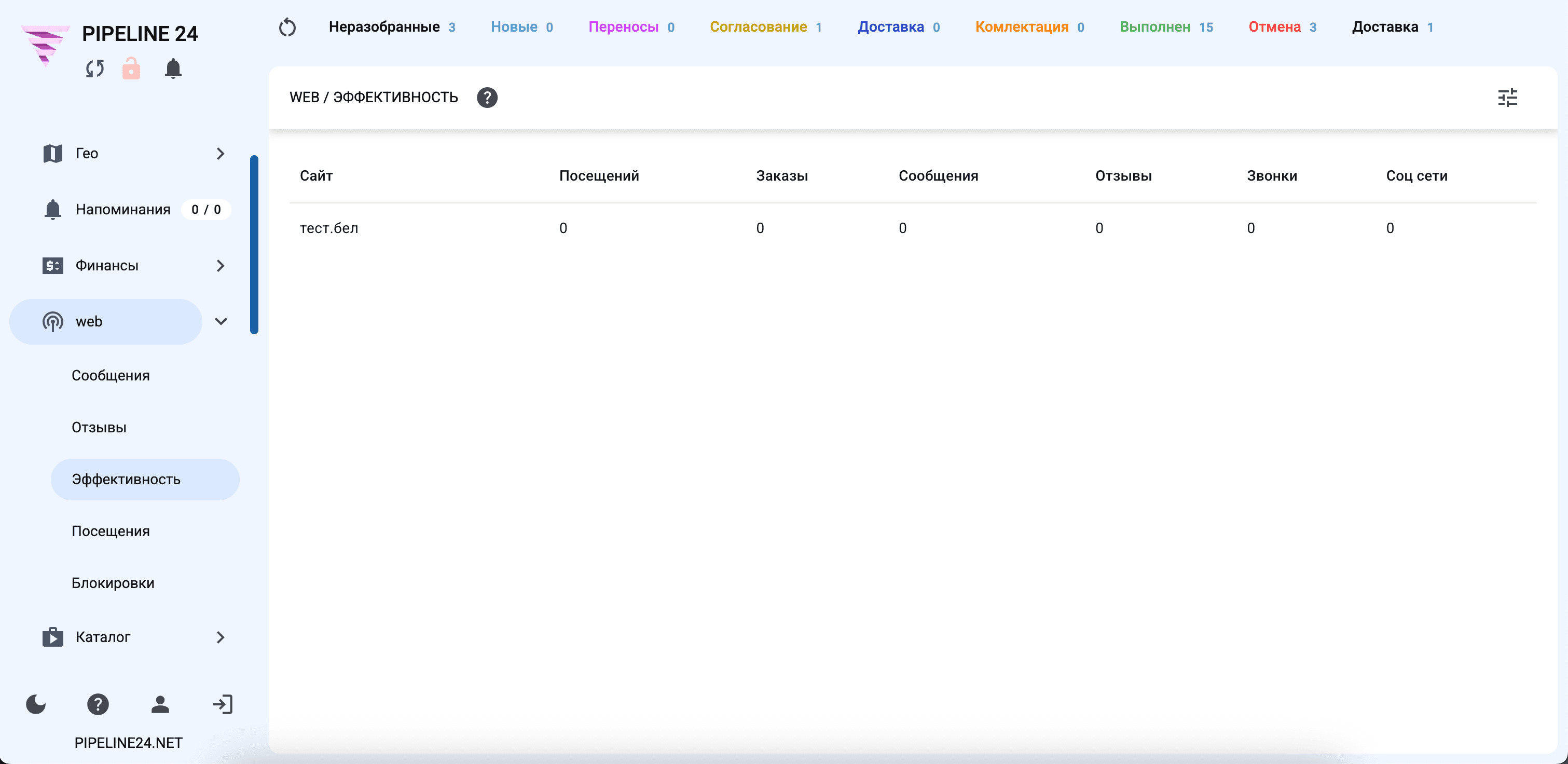This screenshot has width=1568, height=764.
Task: Expand the Каталог menu chevron
Action: (x=221, y=637)
